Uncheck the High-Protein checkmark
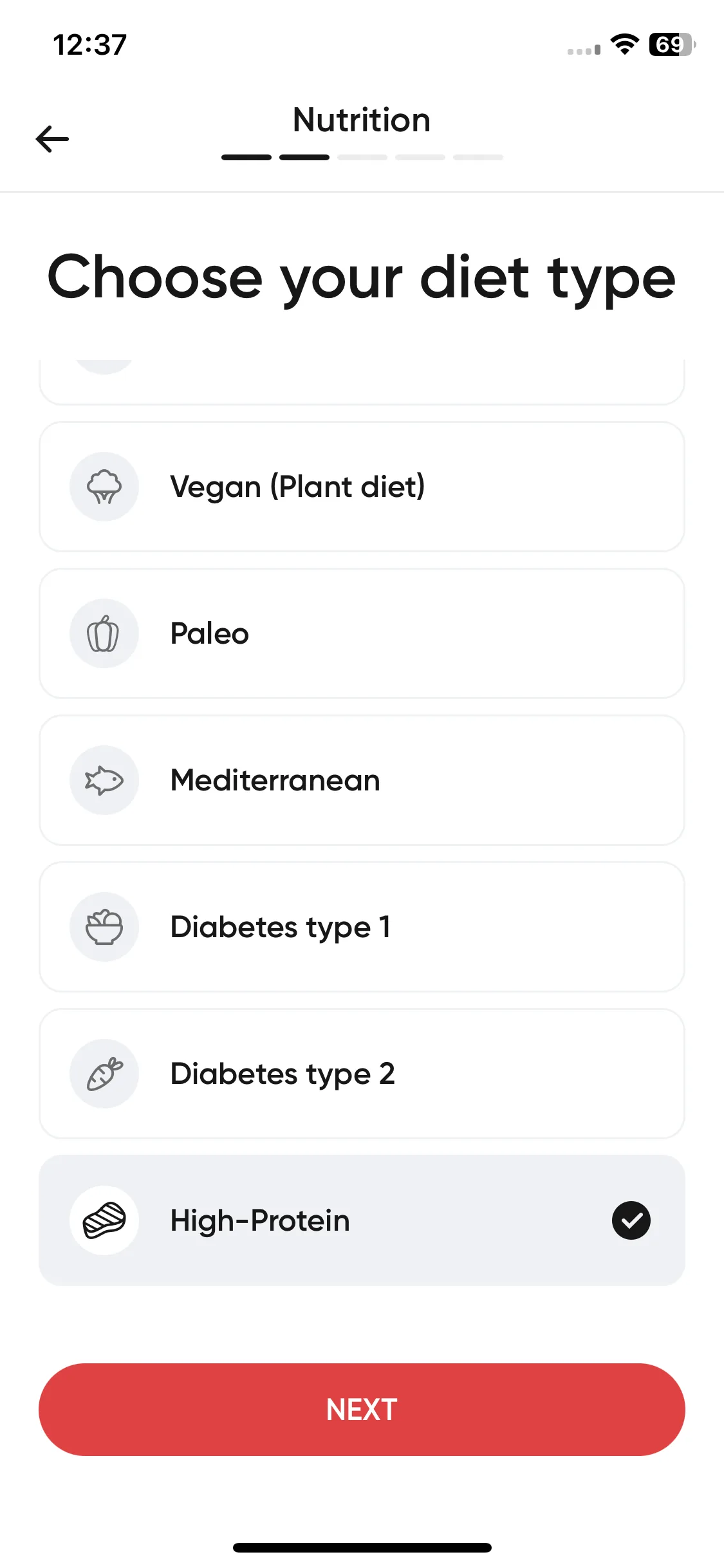Screen dimensions: 724x1568 tap(631, 1220)
